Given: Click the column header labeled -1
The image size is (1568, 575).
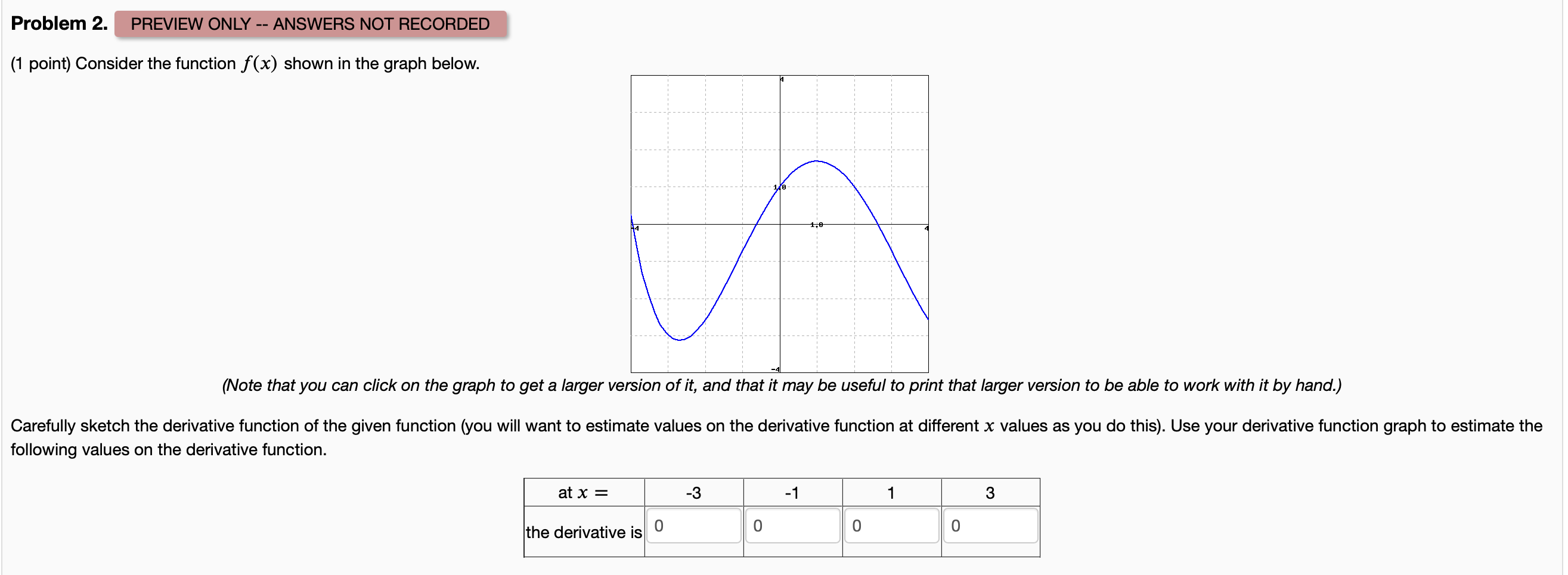Looking at the screenshot, I should coord(792,492).
